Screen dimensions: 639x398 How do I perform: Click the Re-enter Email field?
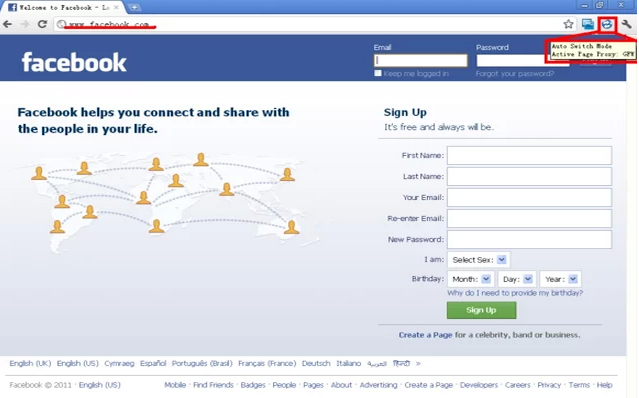pyautogui.click(x=529, y=219)
